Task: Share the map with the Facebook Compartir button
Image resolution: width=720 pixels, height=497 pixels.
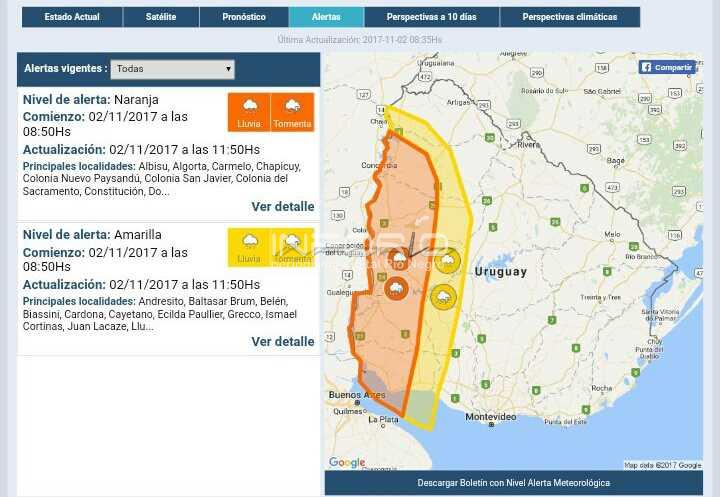Action: click(667, 67)
